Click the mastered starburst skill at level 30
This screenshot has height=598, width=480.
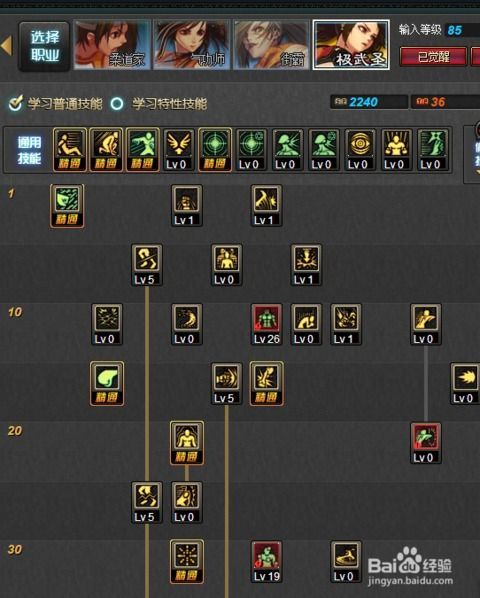187,562
